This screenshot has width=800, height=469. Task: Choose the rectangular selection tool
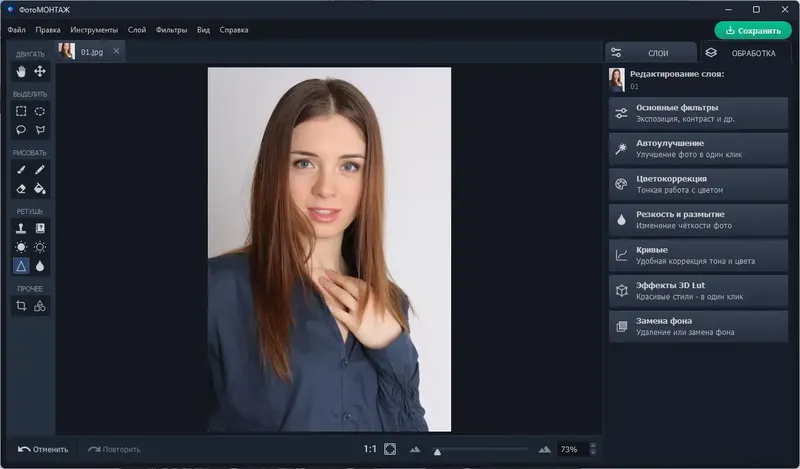tap(21, 111)
